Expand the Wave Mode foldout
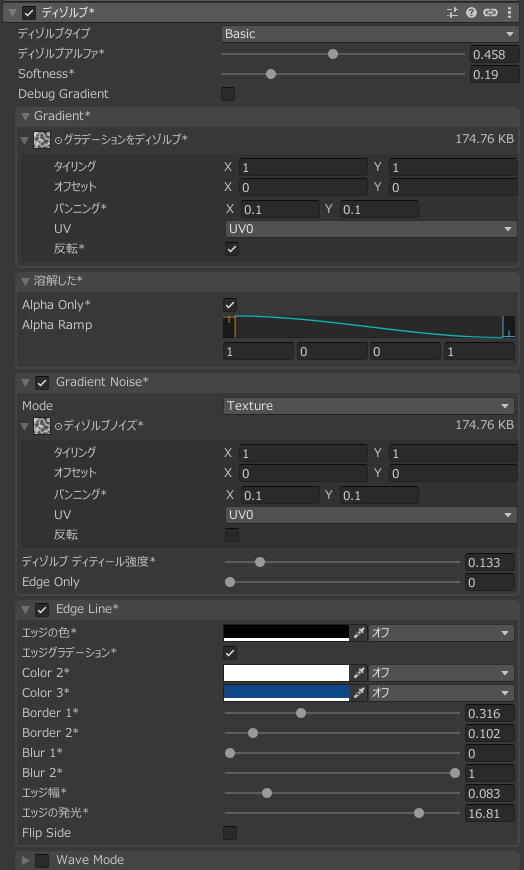This screenshot has width=524, height=870. click(25, 861)
